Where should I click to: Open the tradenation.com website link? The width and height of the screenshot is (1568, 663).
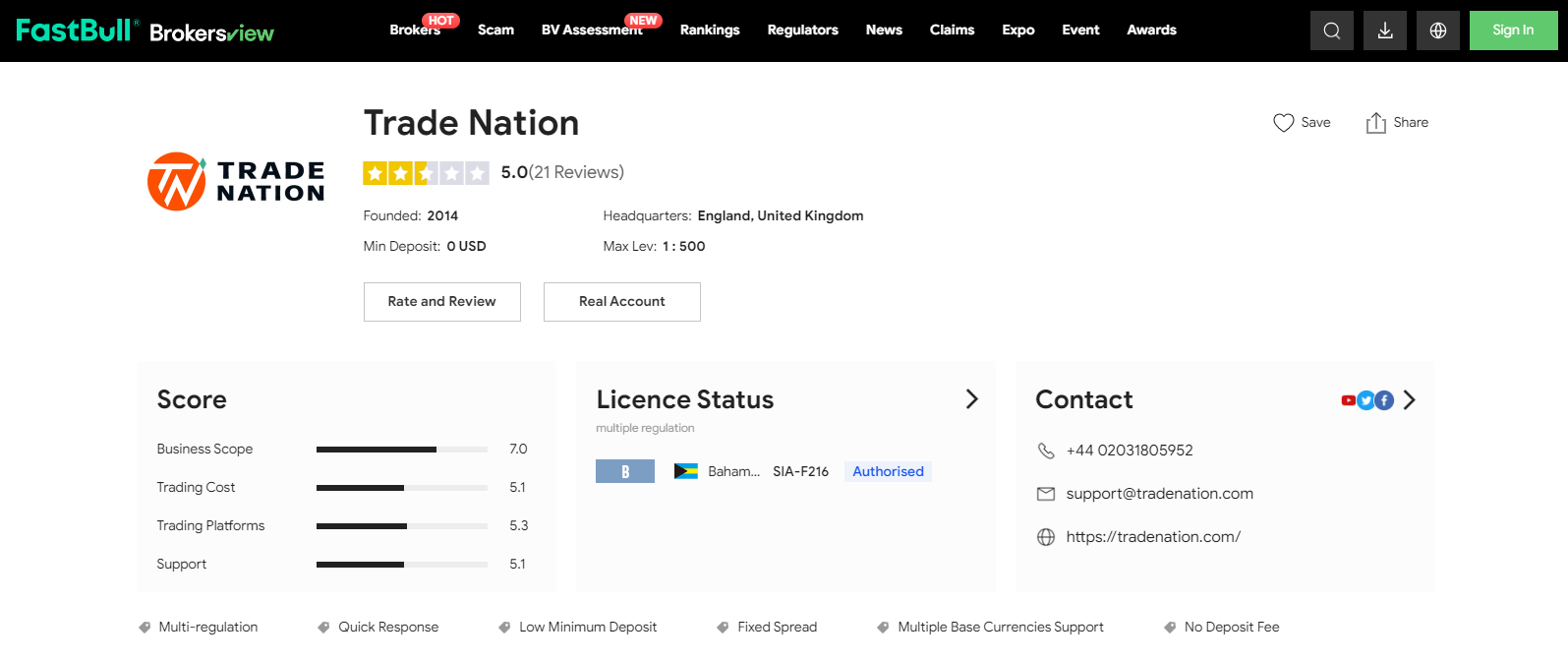(x=1153, y=537)
